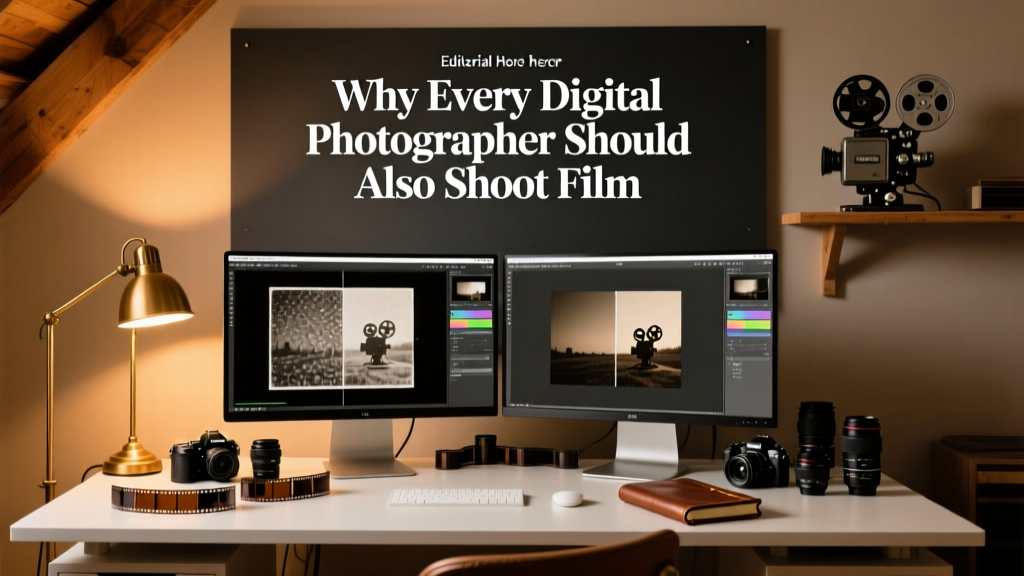The width and height of the screenshot is (1024, 576).
Task: Select the navigator preview thumbnail on the left monitor
Action: 472,289
